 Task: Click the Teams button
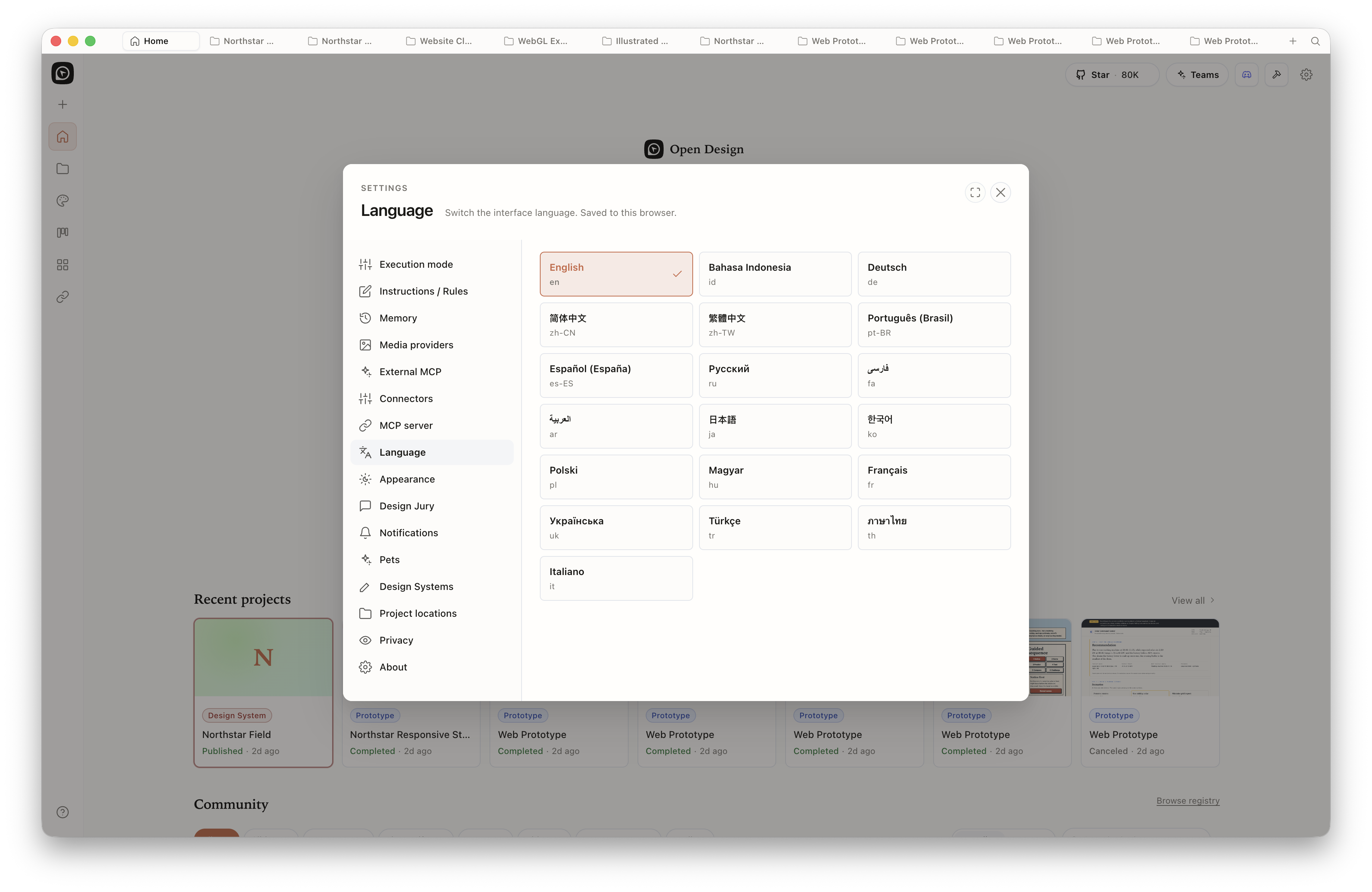point(1197,75)
